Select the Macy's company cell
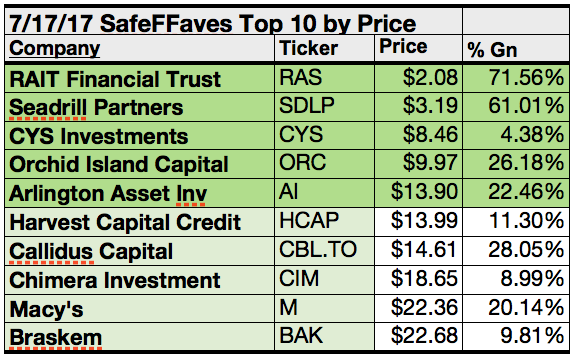 coord(140,308)
